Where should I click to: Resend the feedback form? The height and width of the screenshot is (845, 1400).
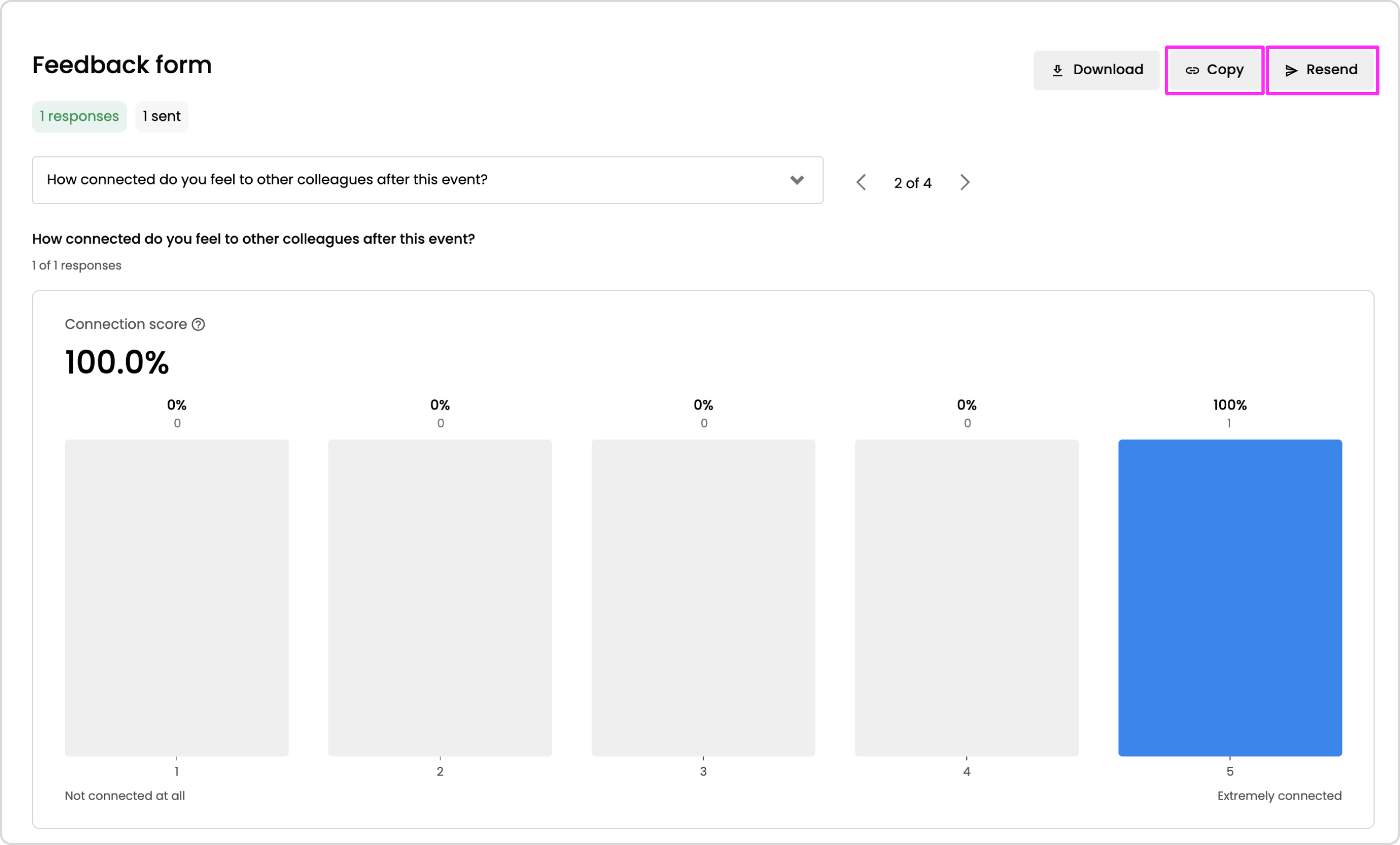tap(1322, 70)
